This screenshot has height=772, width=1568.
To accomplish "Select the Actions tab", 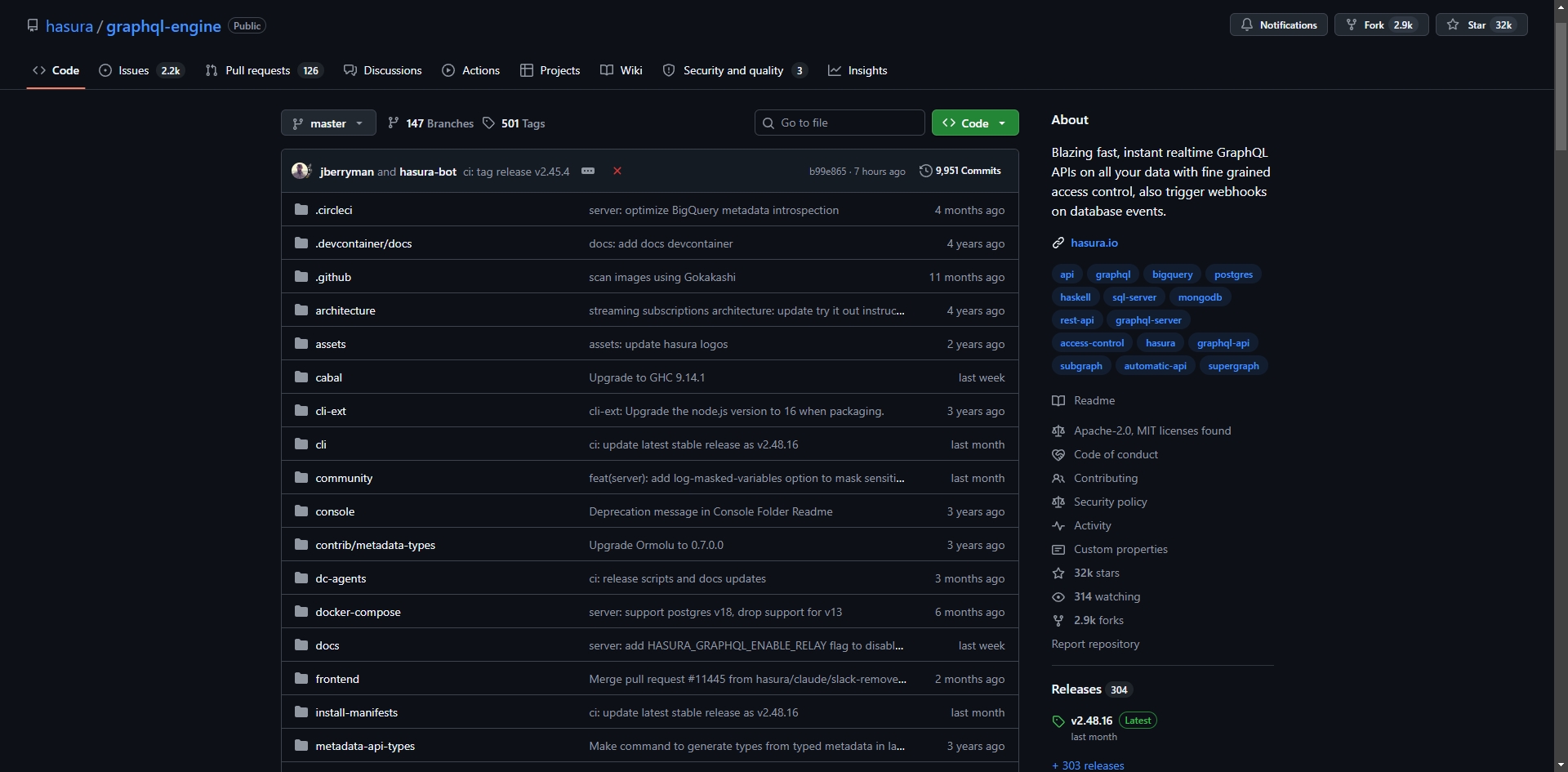I will coord(471,70).
